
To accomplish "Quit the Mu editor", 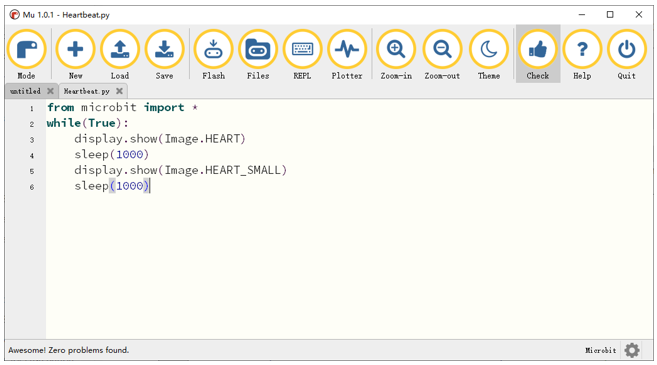I will click(626, 54).
